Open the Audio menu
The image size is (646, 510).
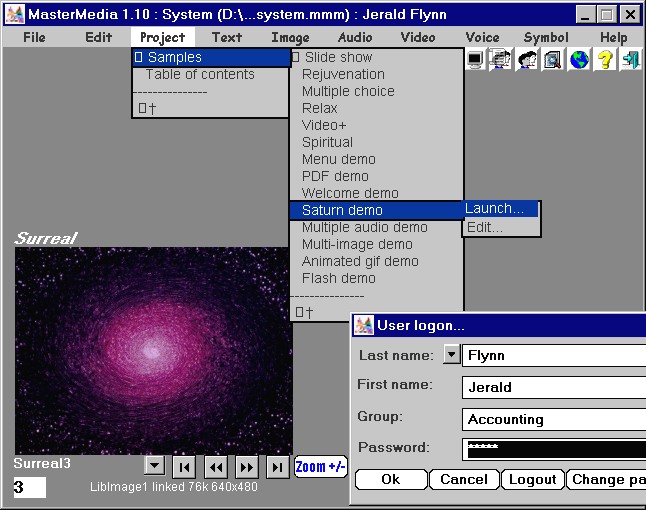(x=355, y=37)
